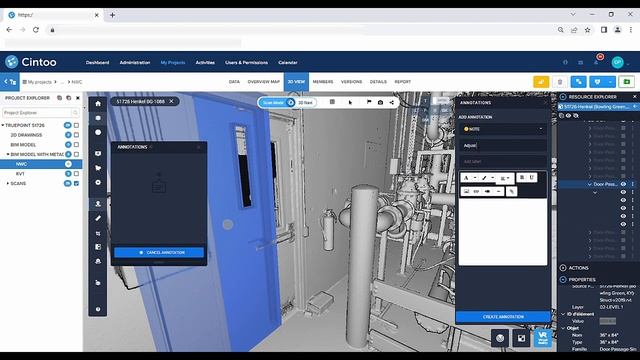The width and height of the screenshot is (640, 360).
Task: Click CREATE ANNOTATION button
Action: point(503,317)
